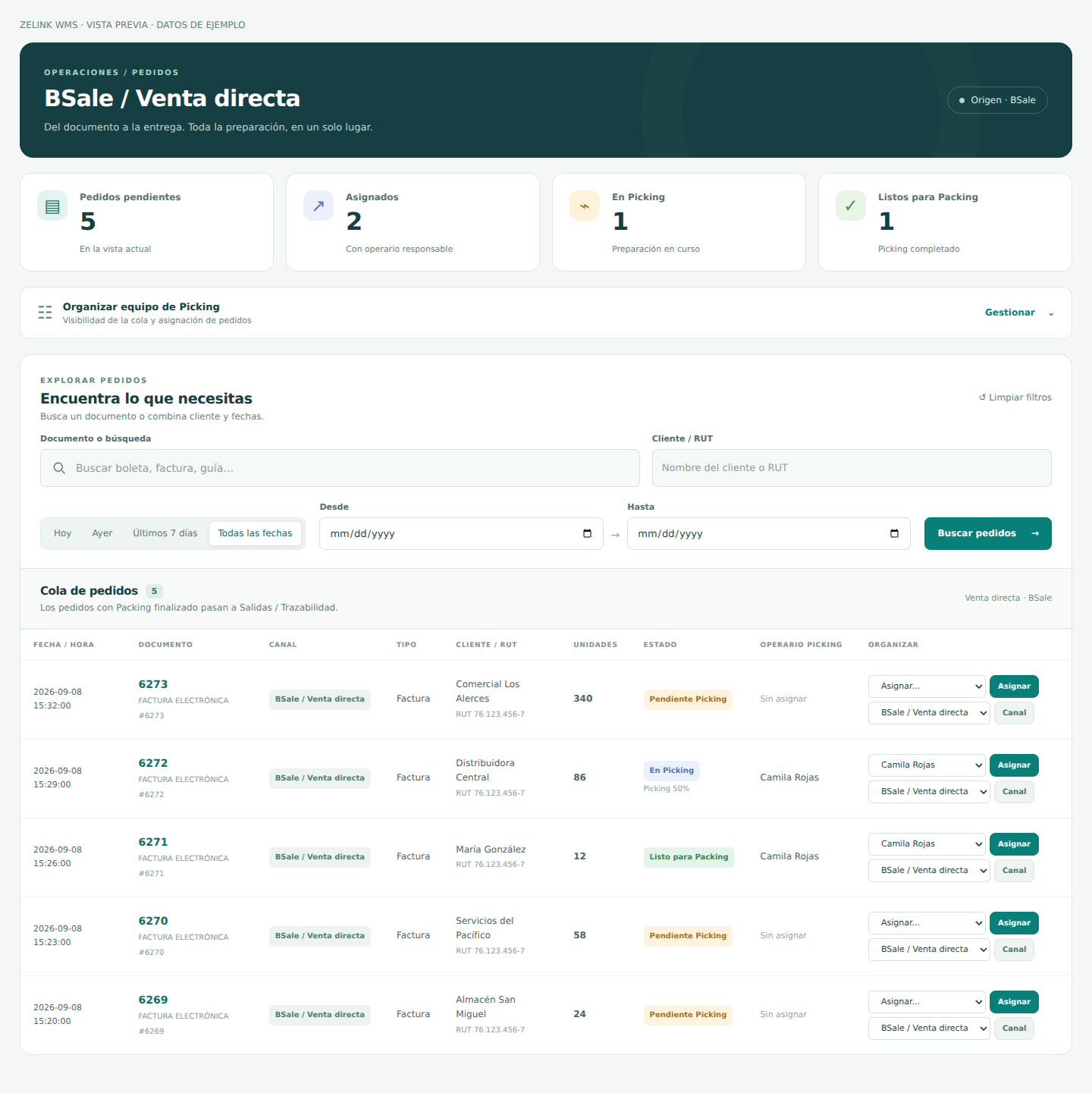Click Asignar button for order 6271
This screenshot has width=1092, height=1093.
tap(1014, 844)
